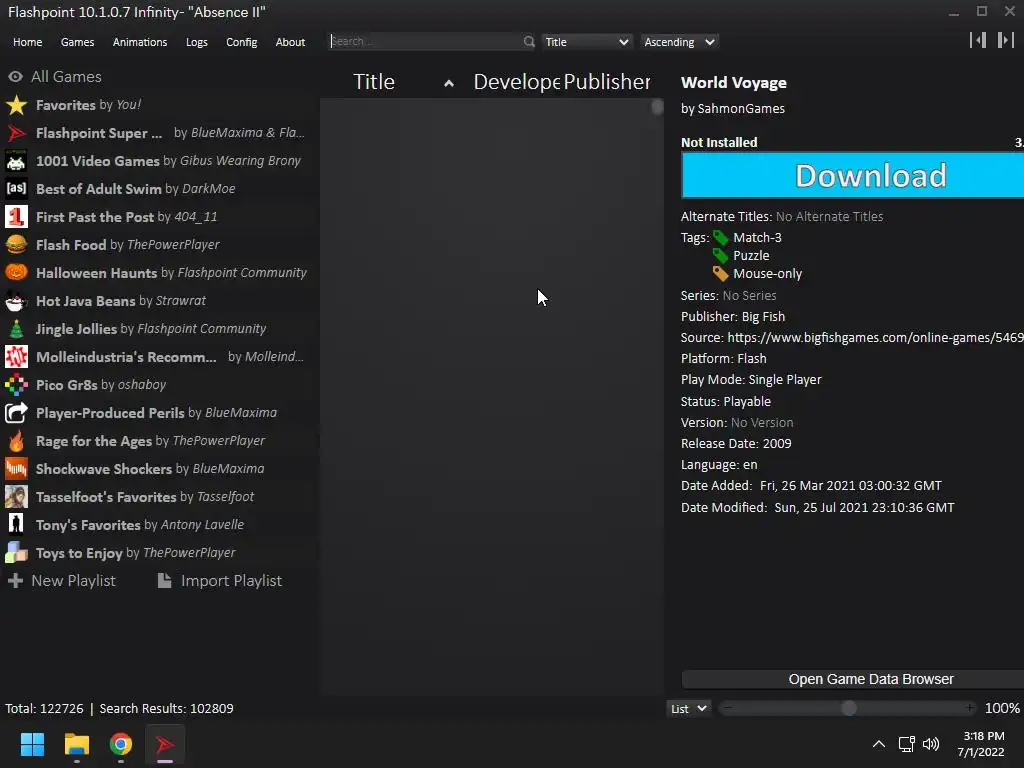The height and width of the screenshot is (768, 1024).
Task: Select the Match-3 tag label
Action: click(x=757, y=238)
